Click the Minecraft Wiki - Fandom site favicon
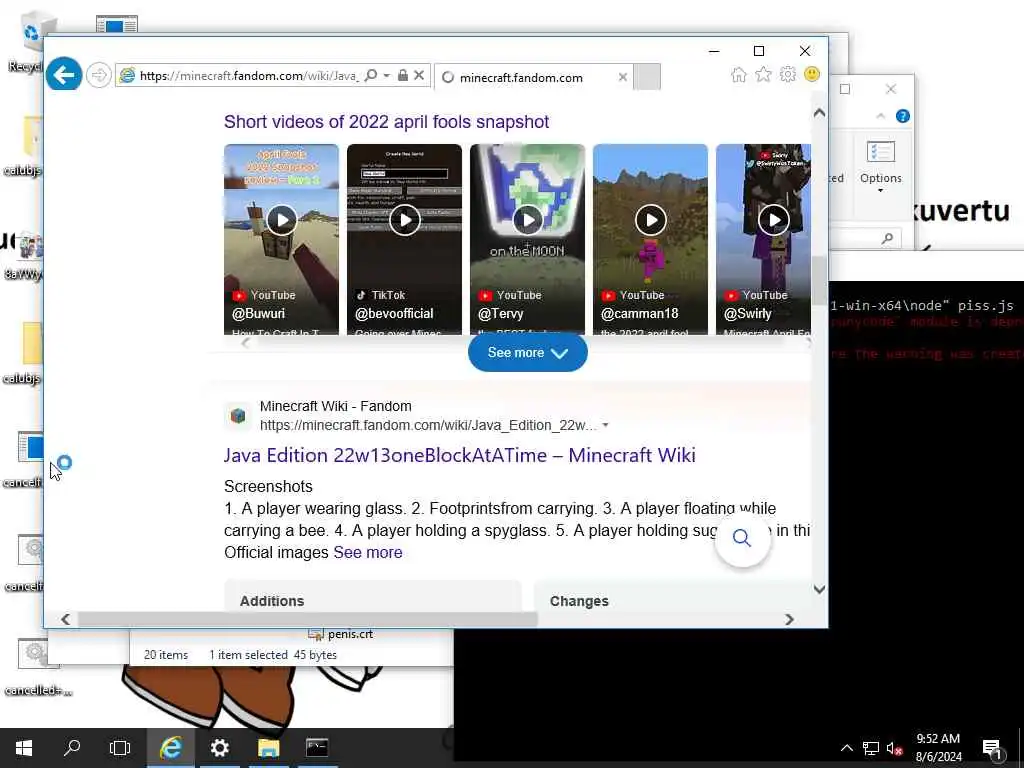Screen dimensions: 1024x768 pyautogui.click(x=238, y=415)
